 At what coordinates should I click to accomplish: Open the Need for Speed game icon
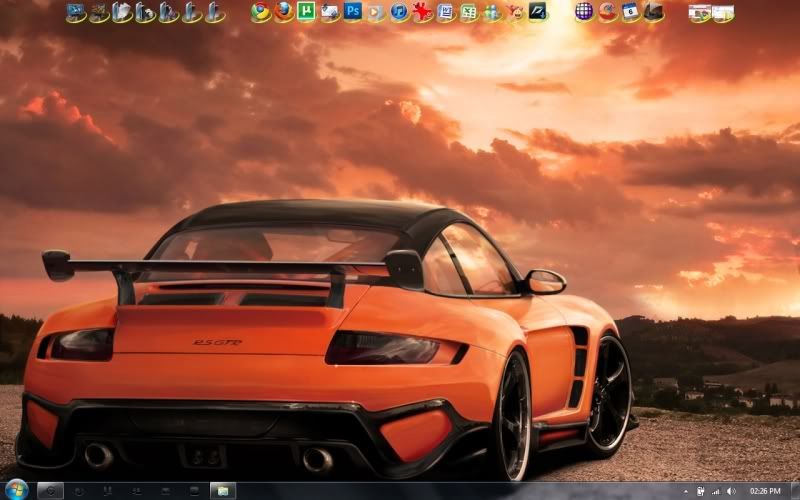point(538,12)
